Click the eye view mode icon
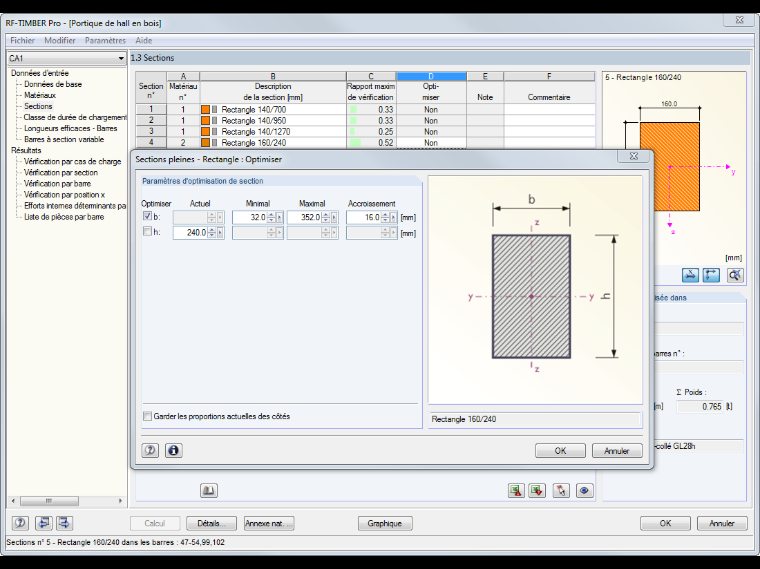 (584, 490)
